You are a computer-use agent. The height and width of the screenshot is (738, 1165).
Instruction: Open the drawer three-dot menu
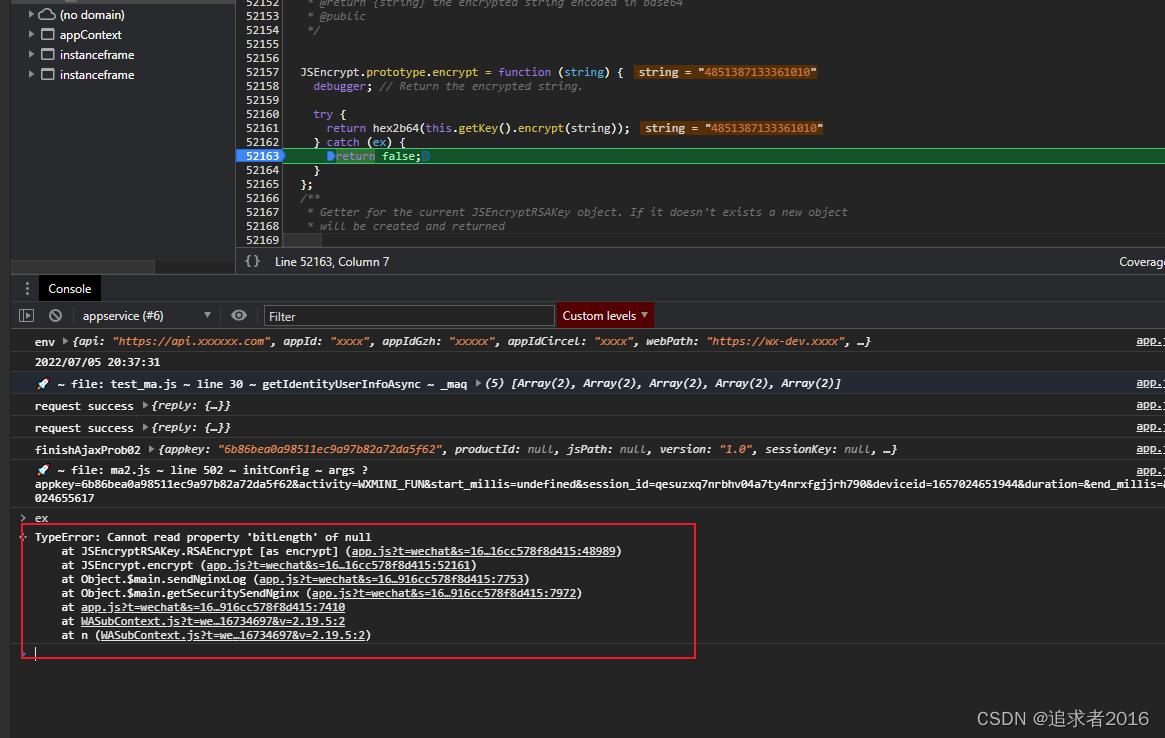[27, 288]
